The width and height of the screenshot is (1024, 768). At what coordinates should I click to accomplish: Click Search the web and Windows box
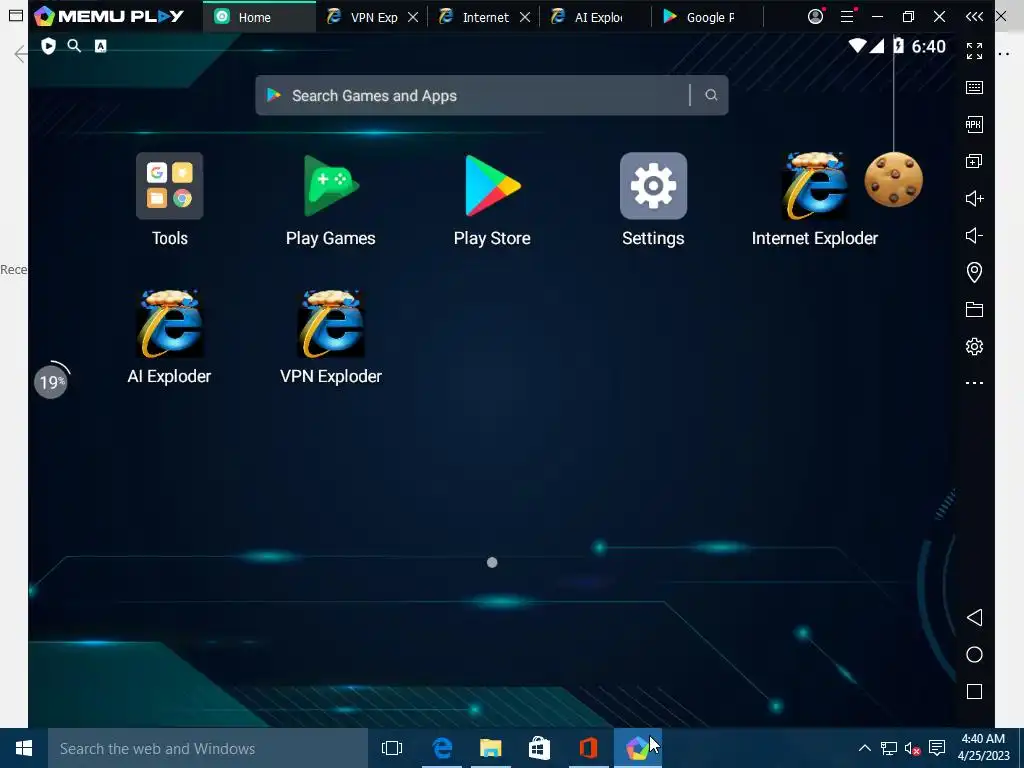[208, 748]
